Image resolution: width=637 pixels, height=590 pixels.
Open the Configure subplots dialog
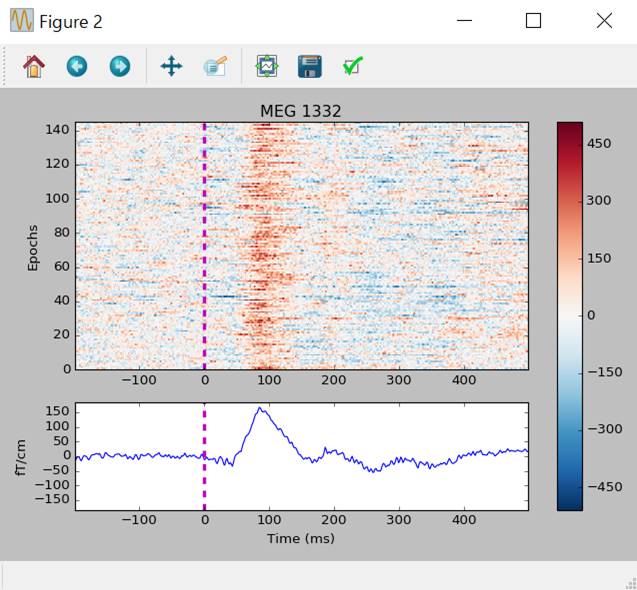(267, 67)
